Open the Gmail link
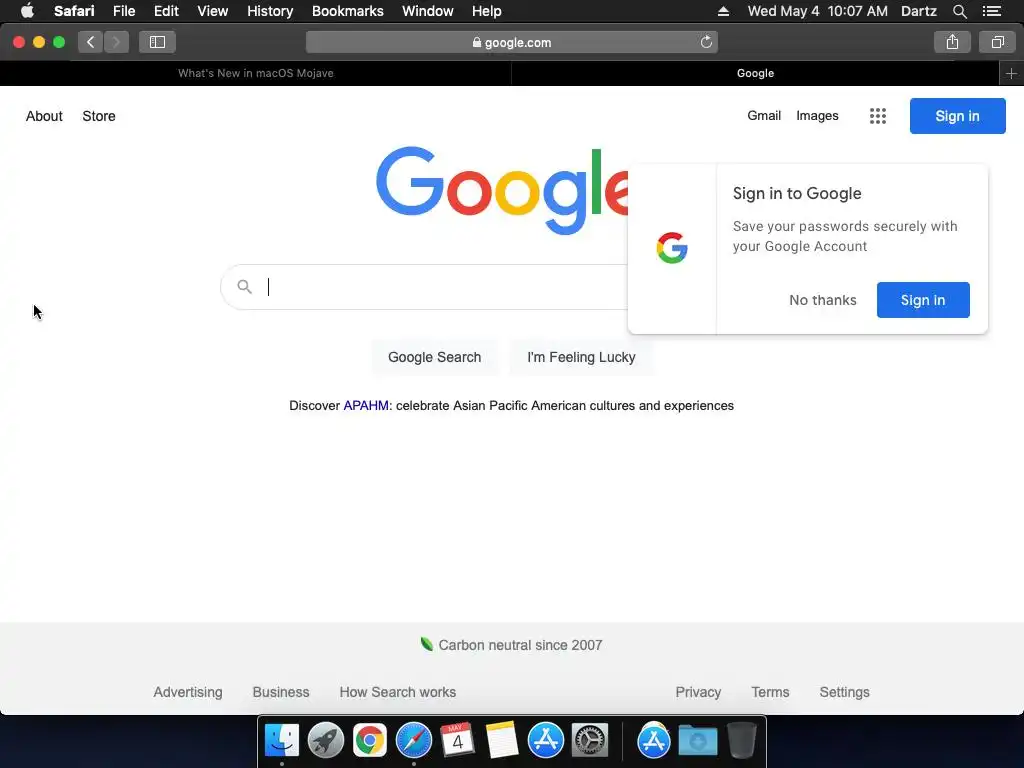The image size is (1024, 768). tap(764, 116)
